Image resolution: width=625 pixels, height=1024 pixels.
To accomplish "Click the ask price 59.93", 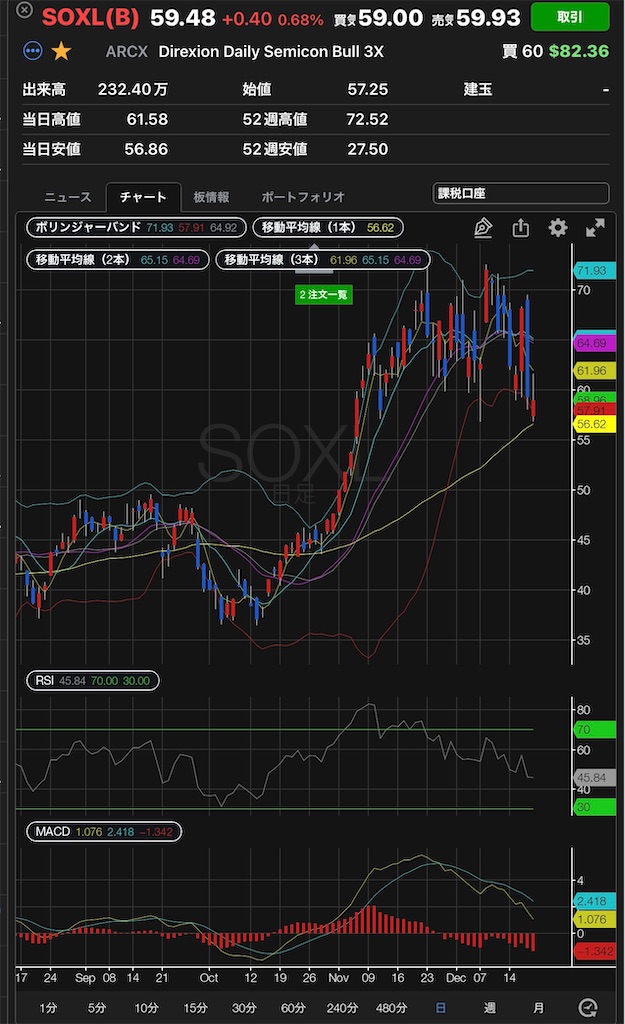I will click(x=489, y=18).
